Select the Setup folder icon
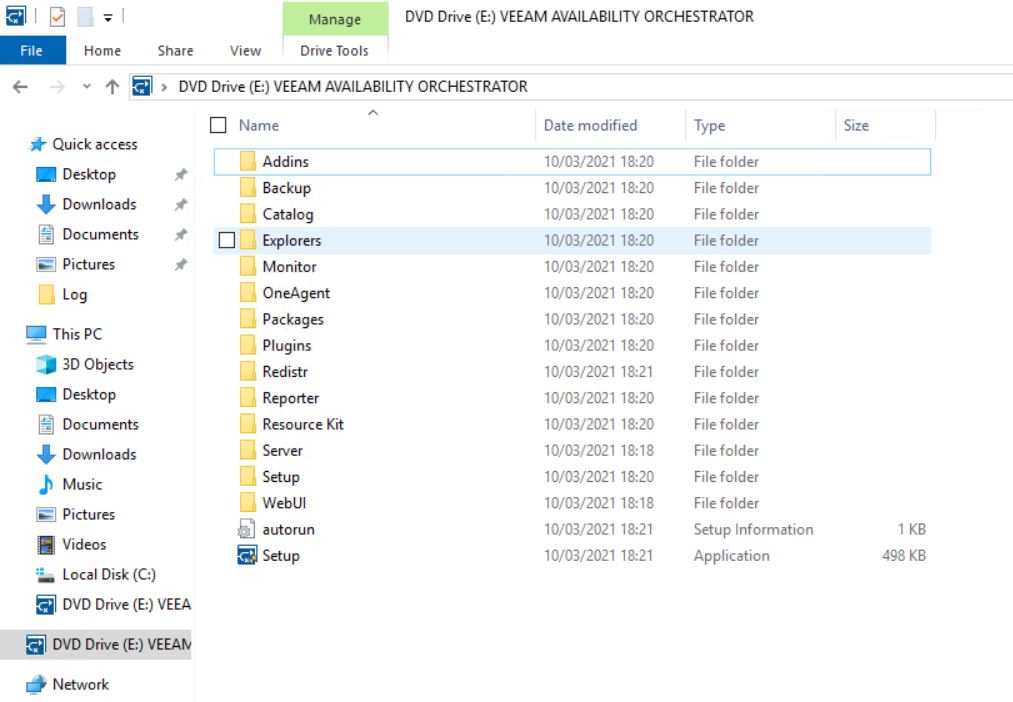The image size is (1013, 702). tap(248, 477)
